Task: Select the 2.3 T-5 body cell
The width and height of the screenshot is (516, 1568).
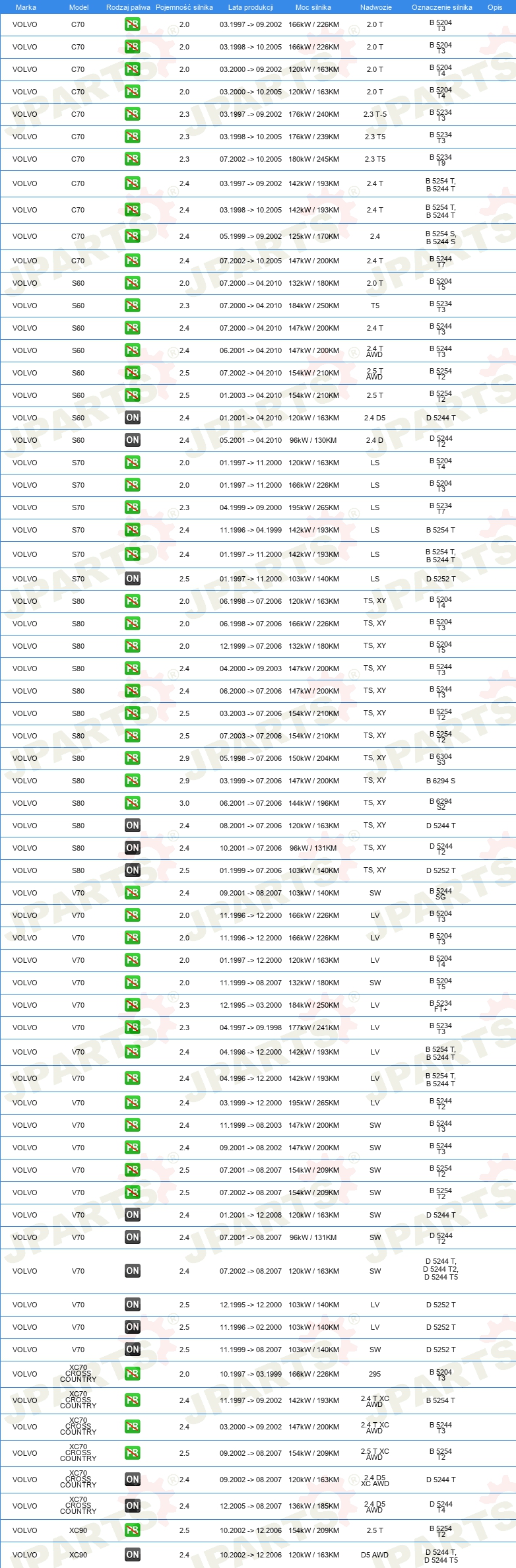Action: (375, 114)
